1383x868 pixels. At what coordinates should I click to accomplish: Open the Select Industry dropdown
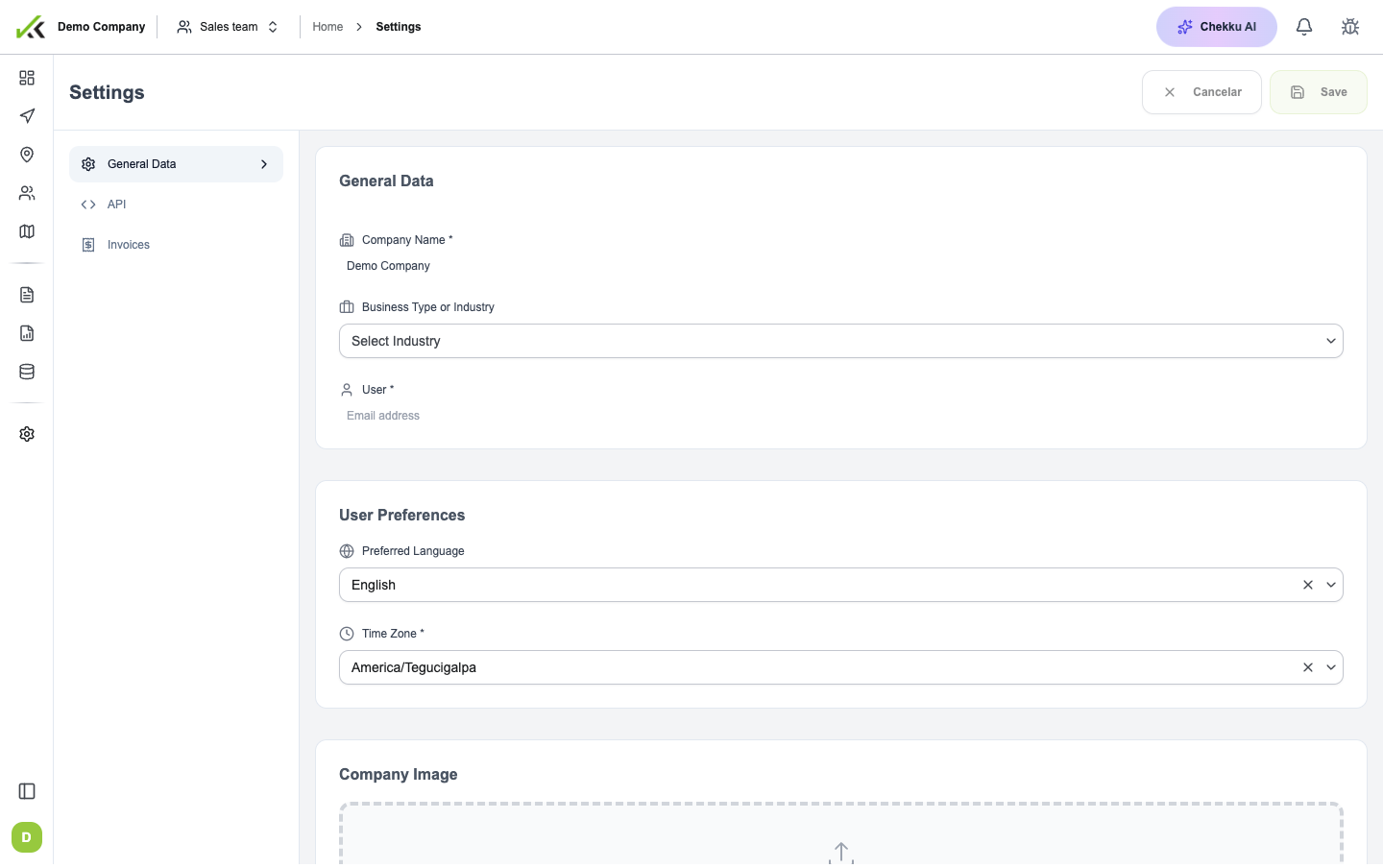coord(841,341)
